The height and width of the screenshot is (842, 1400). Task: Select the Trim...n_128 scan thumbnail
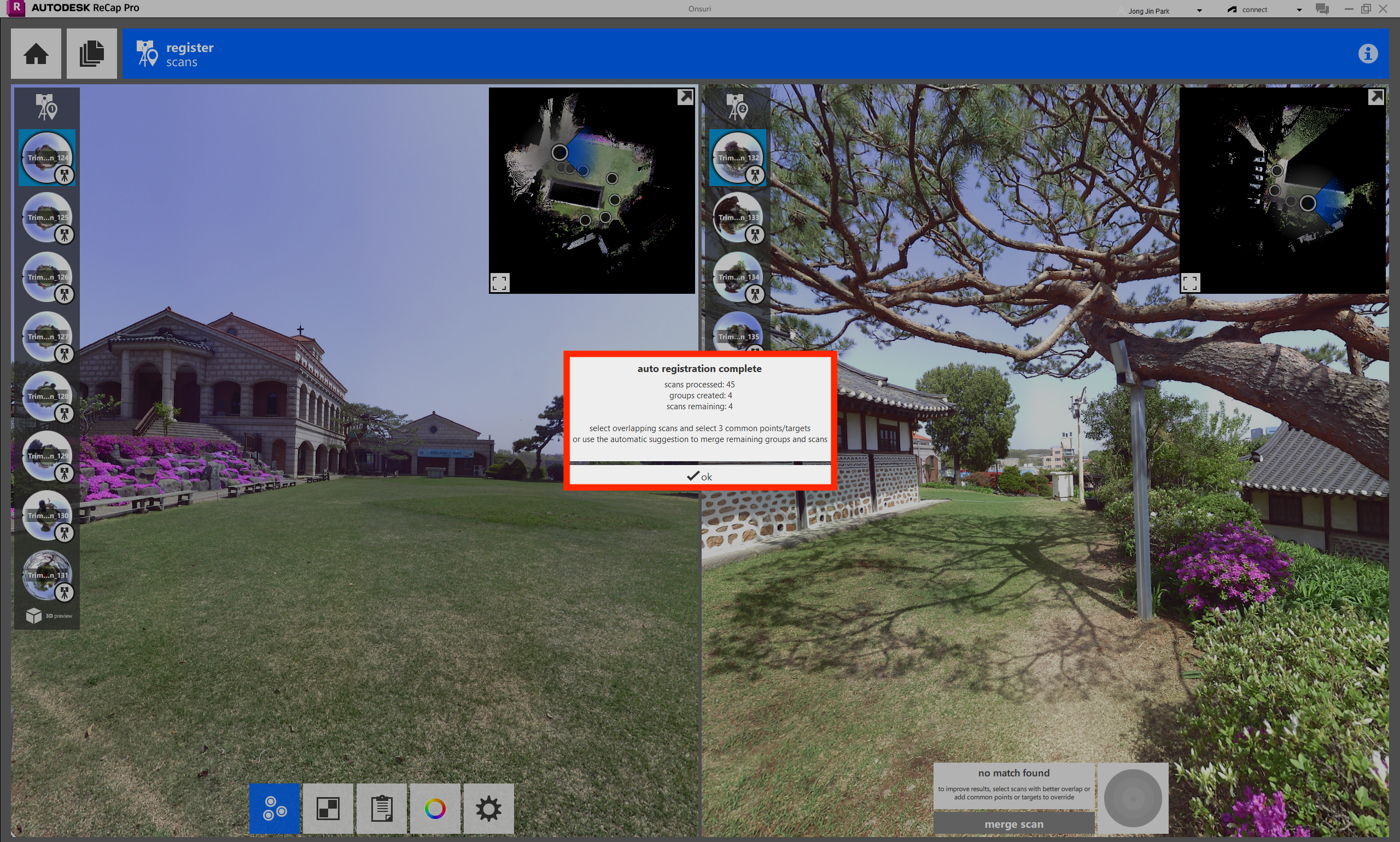coord(47,396)
